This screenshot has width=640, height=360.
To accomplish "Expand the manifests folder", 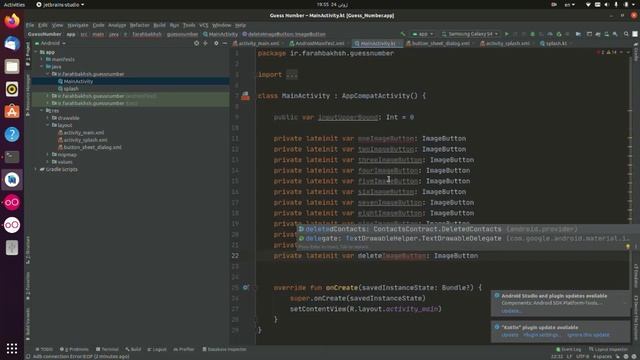I will [42, 60].
